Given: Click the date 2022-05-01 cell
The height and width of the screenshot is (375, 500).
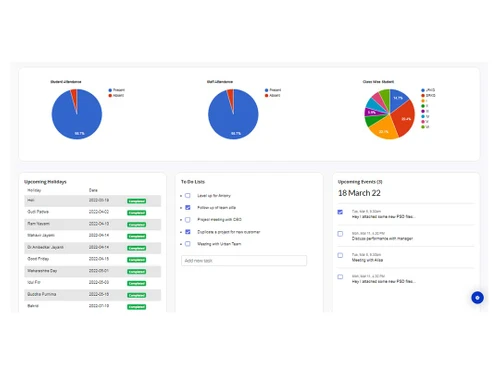Looking at the screenshot, I should [99, 271].
